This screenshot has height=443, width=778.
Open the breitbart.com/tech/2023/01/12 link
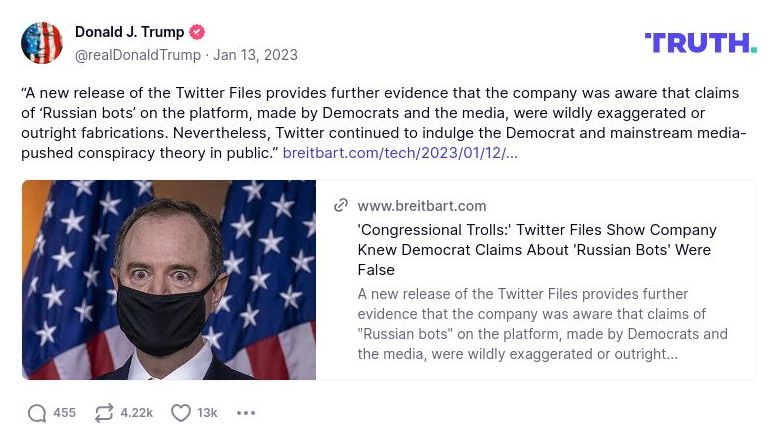pyautogui.click(x=400, y=153)
